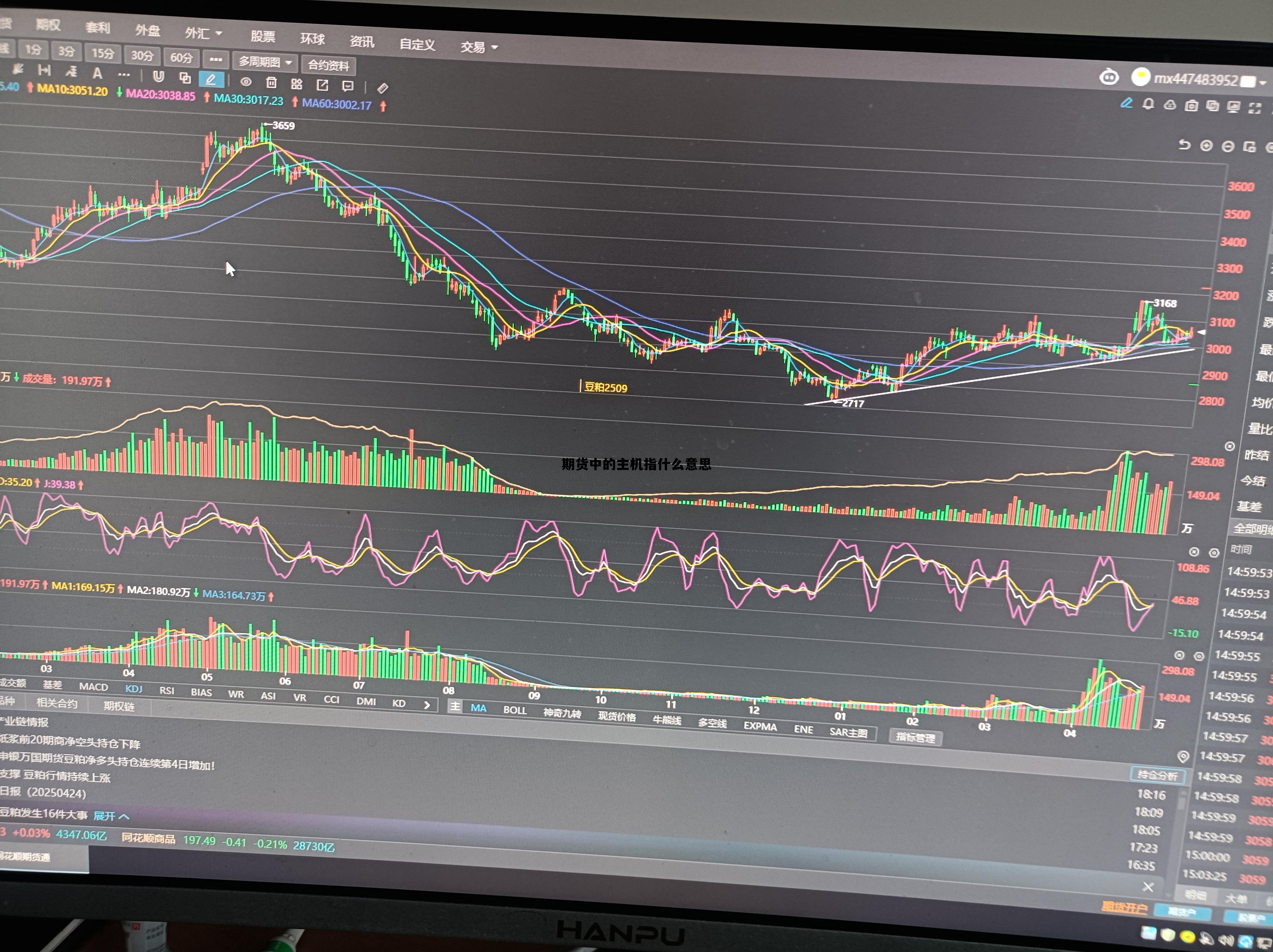Click the magnet snap drawing icon
Image resolution: width=1273 pixels, height=952 pixels.
click(158, 76)
